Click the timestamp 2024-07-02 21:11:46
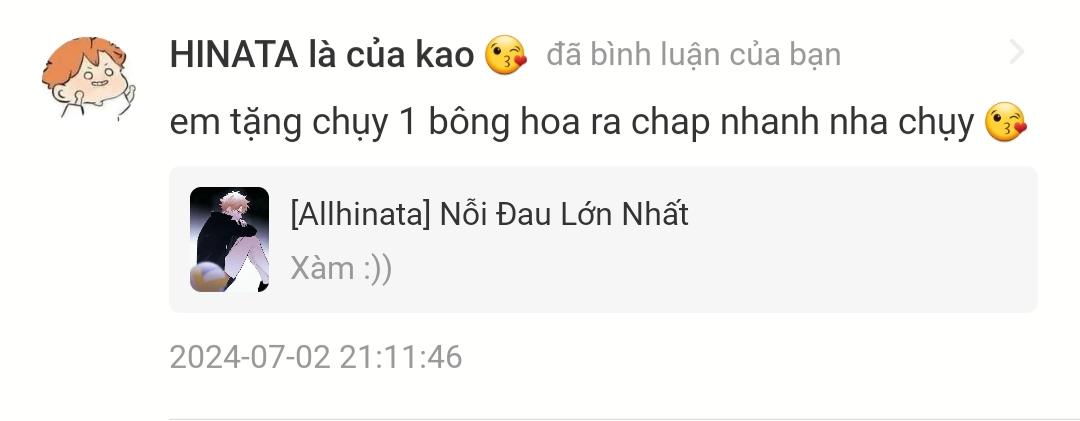 (315, 358)
